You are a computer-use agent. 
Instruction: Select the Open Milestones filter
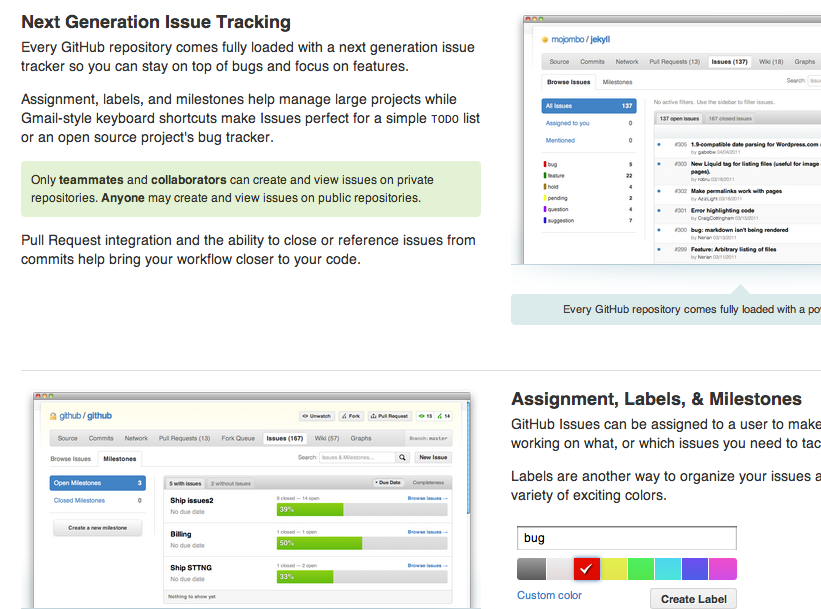click(97, 483)
